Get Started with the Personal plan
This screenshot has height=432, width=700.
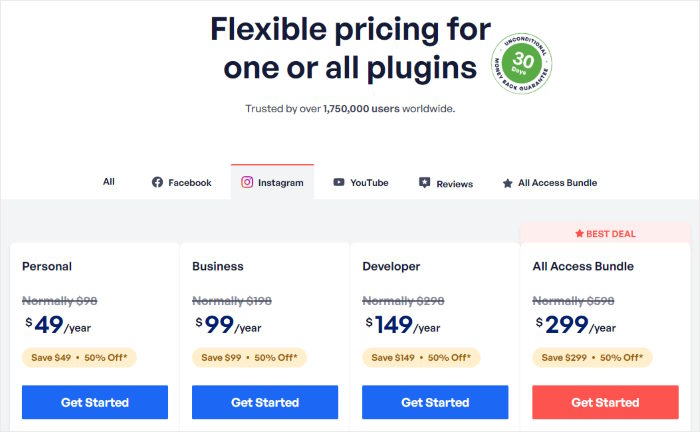[95, 402]
